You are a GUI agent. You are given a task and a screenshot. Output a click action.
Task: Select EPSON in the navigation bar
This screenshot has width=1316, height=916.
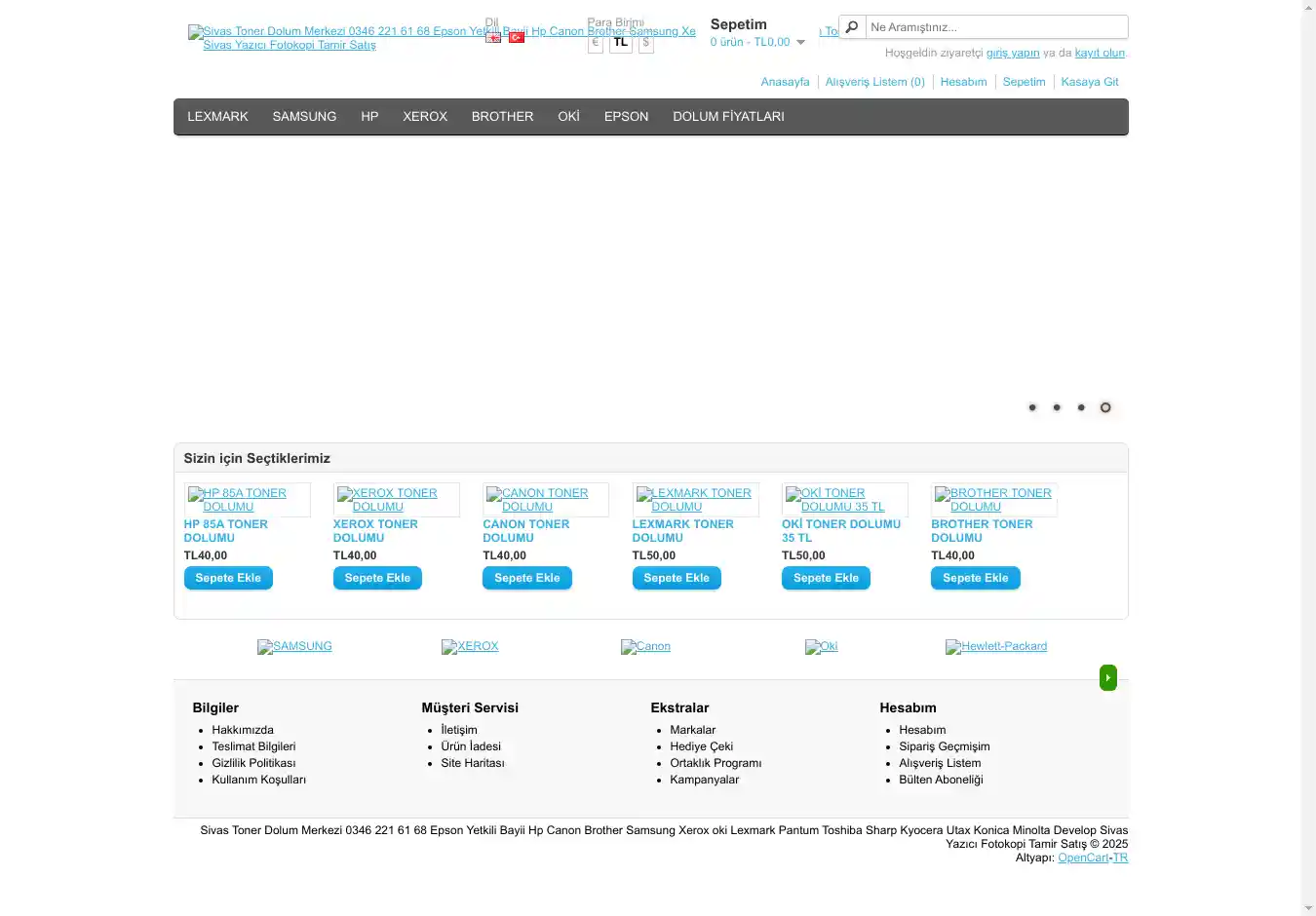(626, 117)
